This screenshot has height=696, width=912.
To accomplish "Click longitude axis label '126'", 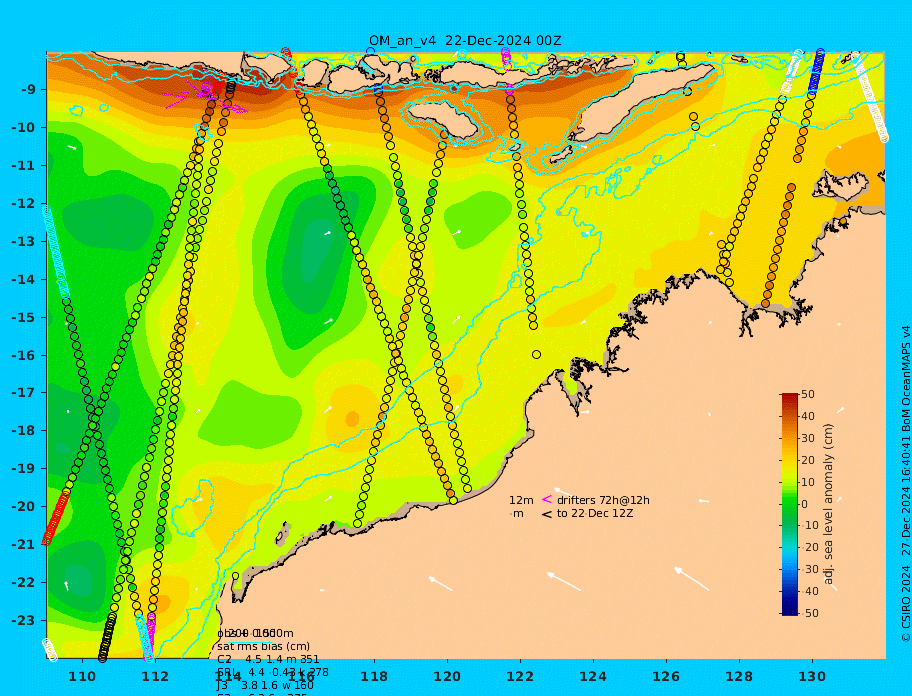I will click(667, 677).
